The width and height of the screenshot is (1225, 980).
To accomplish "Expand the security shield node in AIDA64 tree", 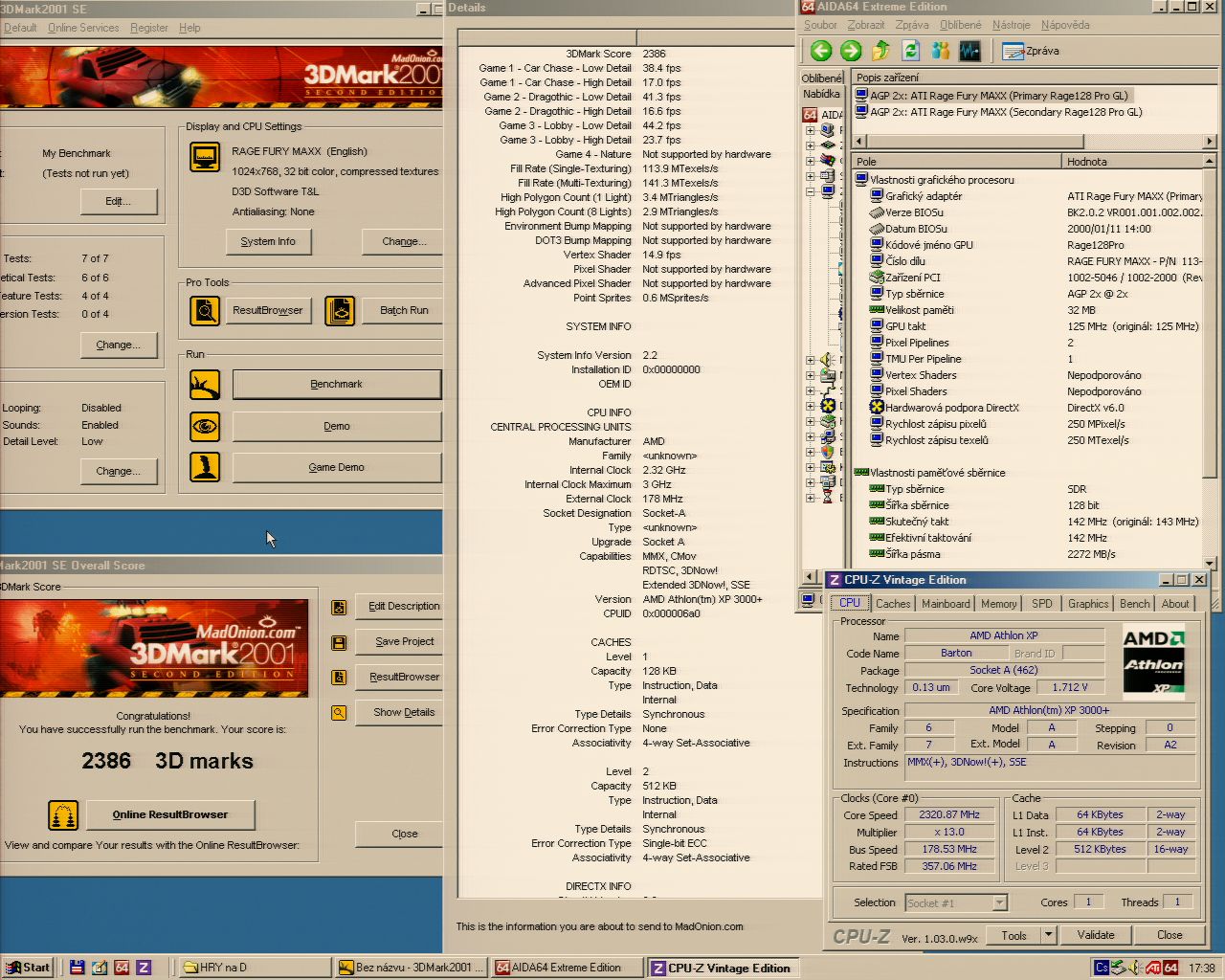I will point(810,452).
